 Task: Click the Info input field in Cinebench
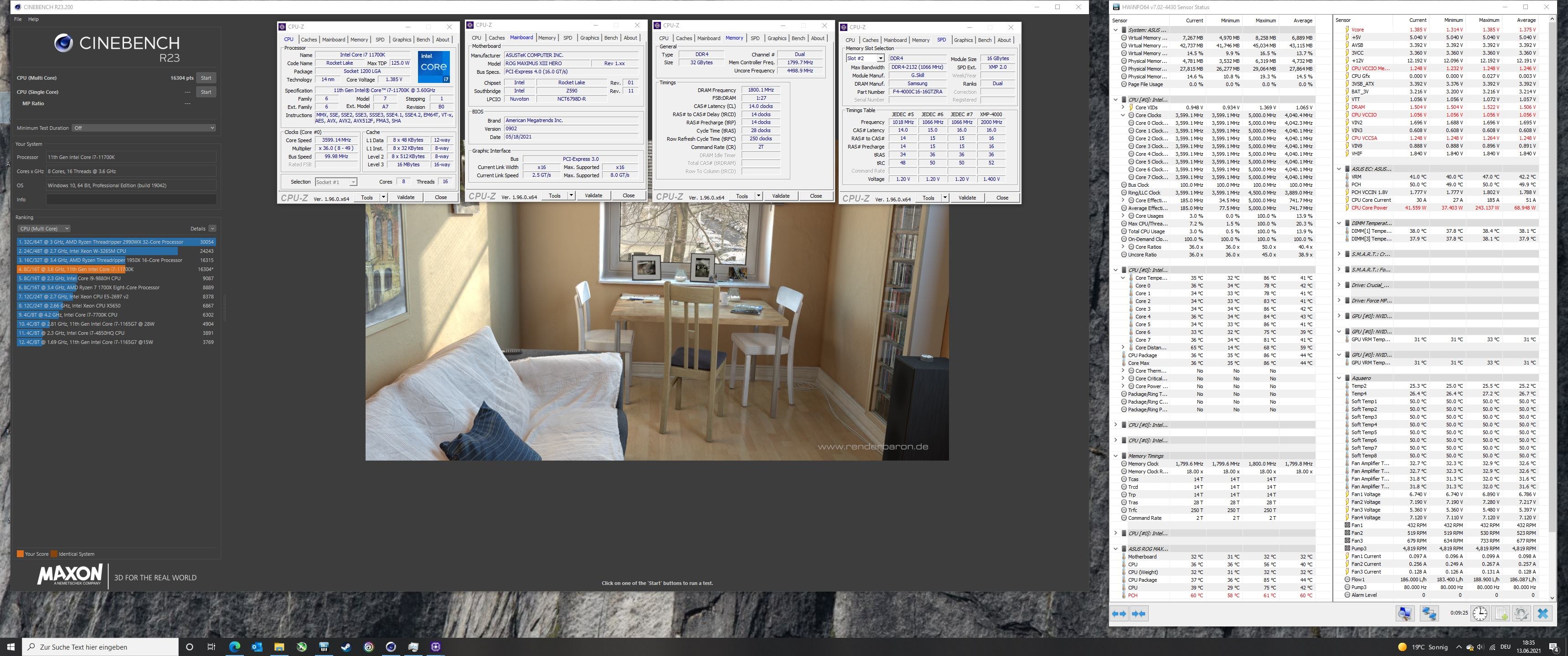tap(131, 200)
